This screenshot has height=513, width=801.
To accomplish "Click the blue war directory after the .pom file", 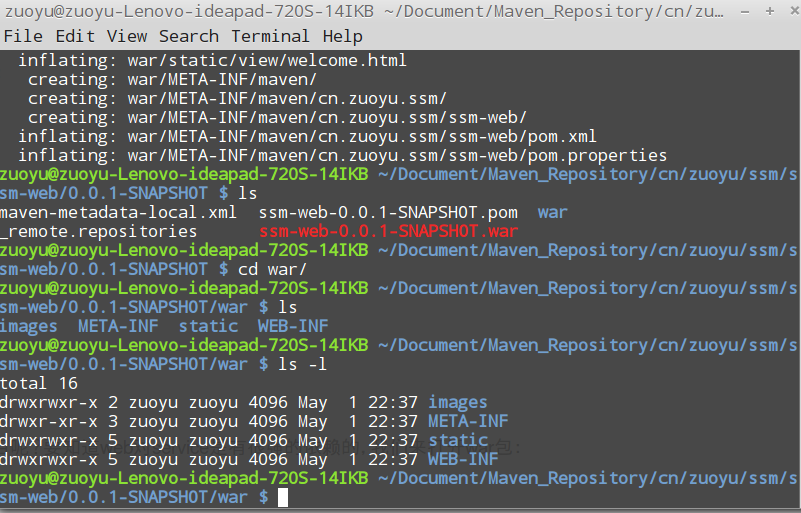I will [552, 212].
